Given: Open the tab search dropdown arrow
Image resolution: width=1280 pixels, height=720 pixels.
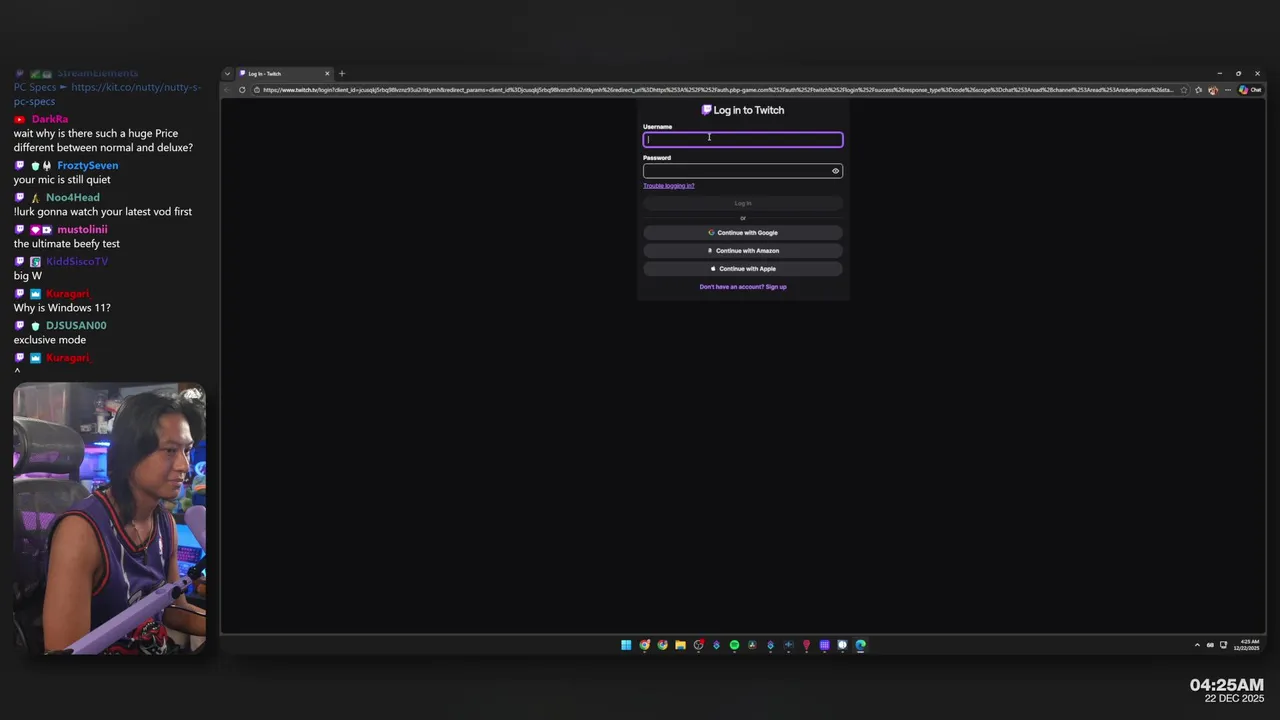Looking at the screenshot, I should (x=227, y=73).
